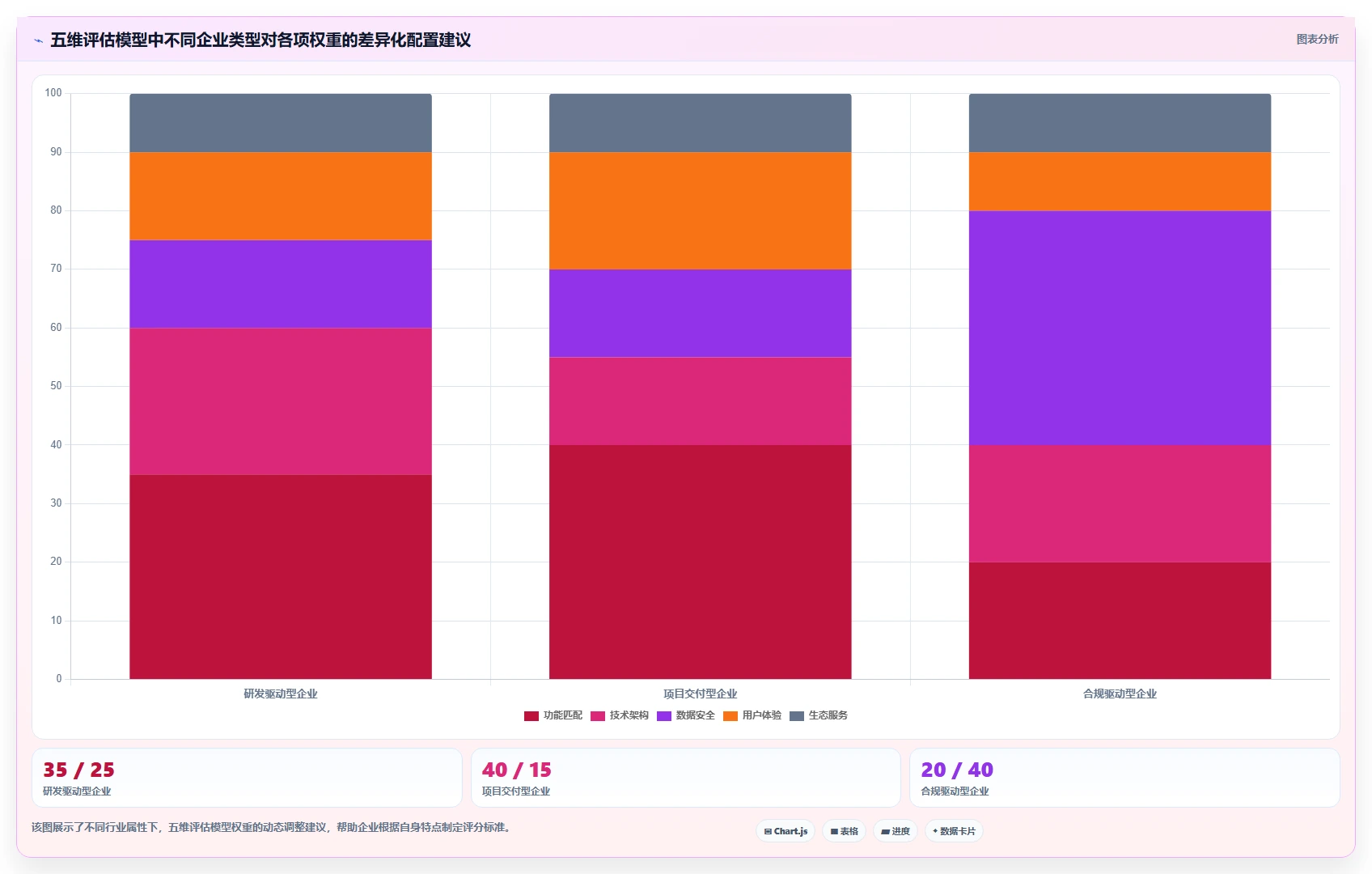Click the 数据卡片 tag at the bottom
The height and width of the screenshot is (874, 1372).
(x=954, y=831)
